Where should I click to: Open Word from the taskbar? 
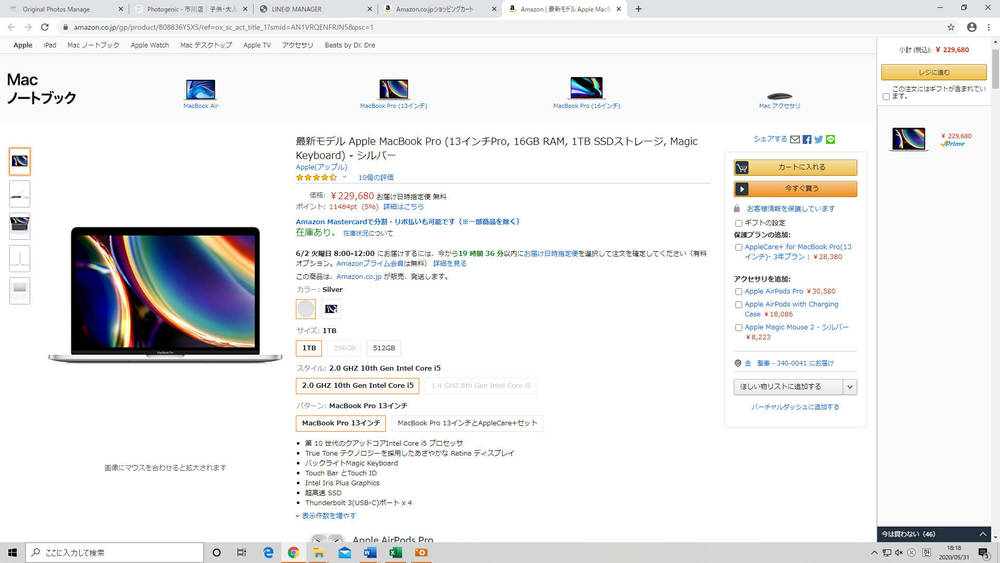point(370,552)
